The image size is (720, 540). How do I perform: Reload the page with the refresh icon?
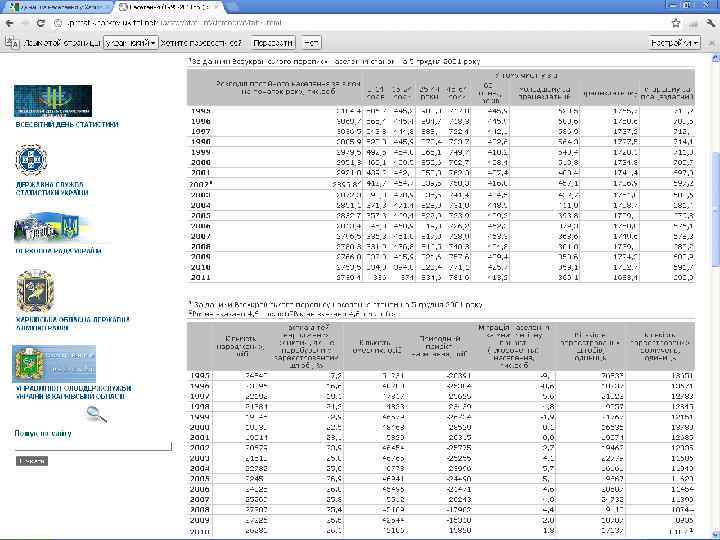point(41,23)
